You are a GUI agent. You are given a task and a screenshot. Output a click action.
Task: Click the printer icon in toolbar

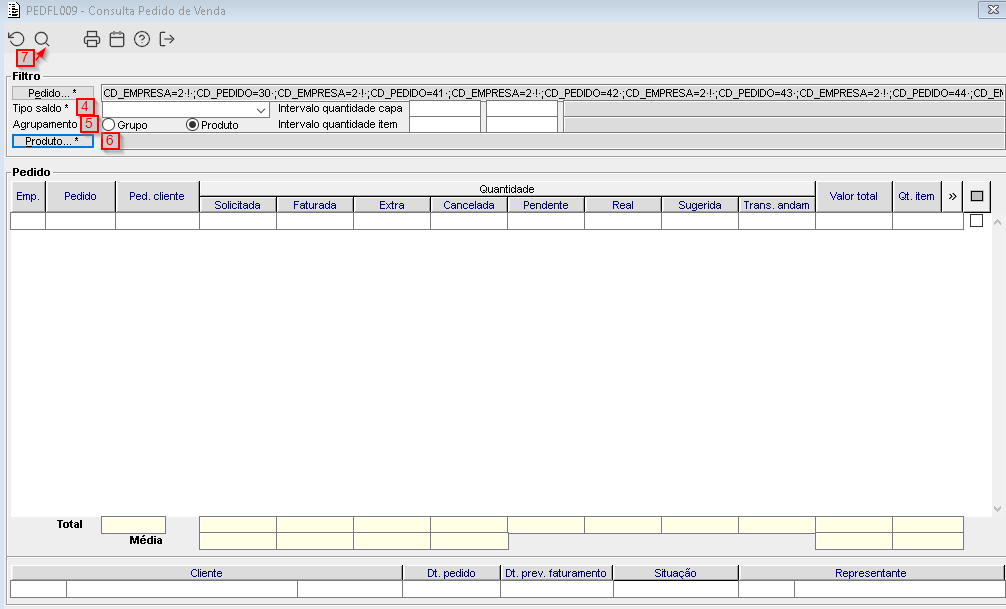click(92, 39)
